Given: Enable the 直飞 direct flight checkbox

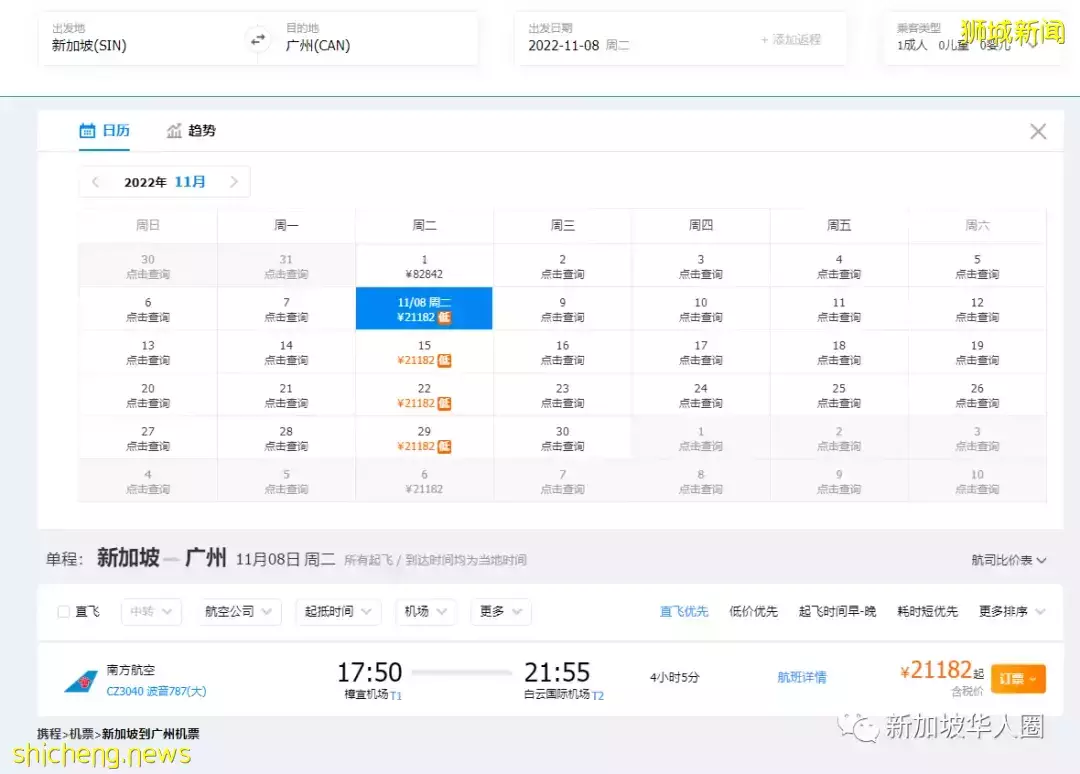Looking at the screenshot, I should pos(62,612).
